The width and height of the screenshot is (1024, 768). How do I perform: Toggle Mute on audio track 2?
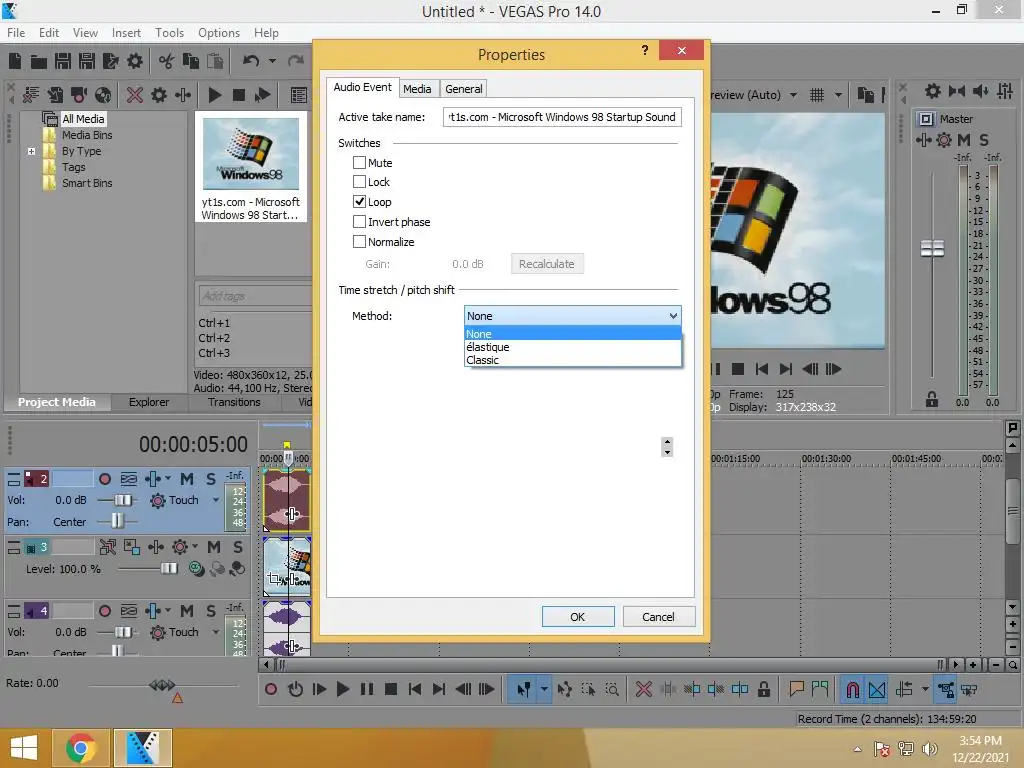(187, 479)
